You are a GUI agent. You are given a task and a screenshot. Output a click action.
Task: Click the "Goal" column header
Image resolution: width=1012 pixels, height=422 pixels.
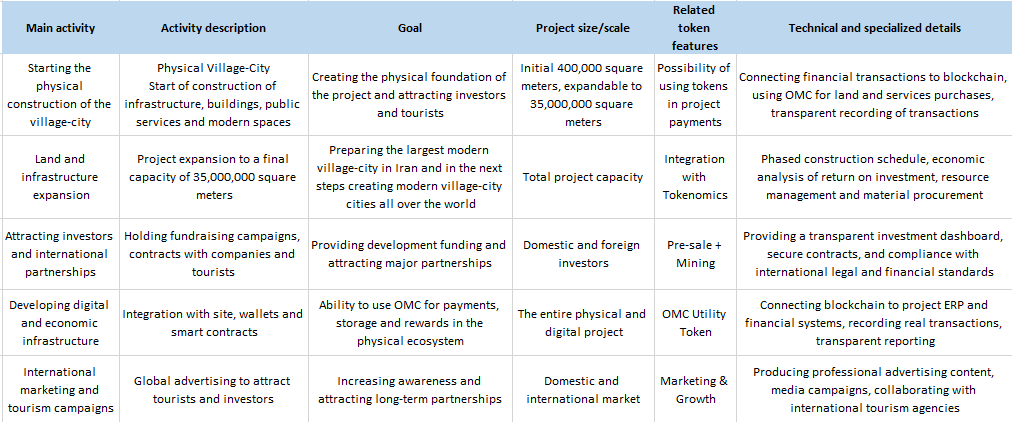[x=408, y=28]
